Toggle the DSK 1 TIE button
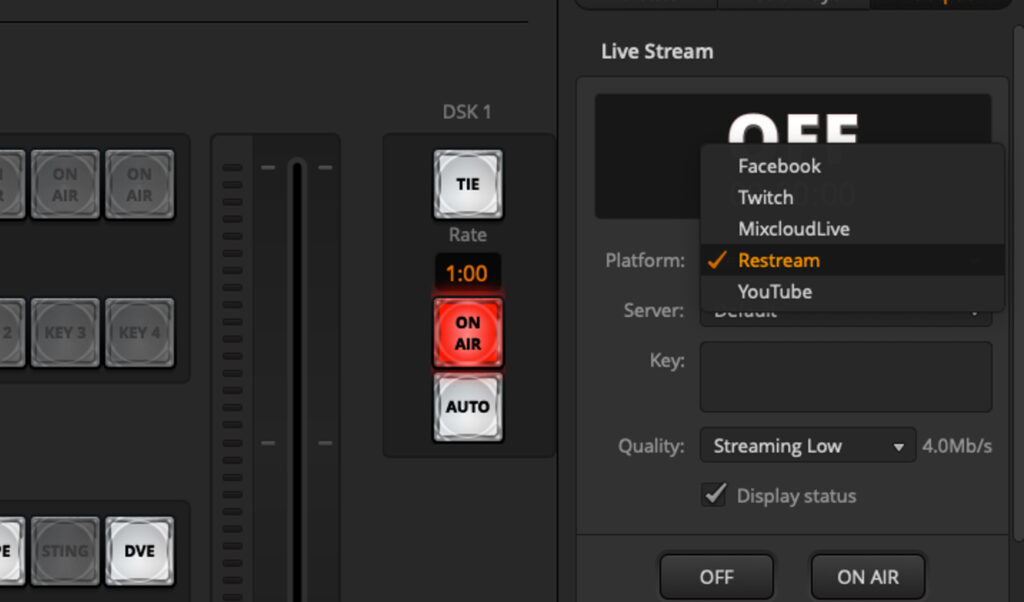 point(468,184)
